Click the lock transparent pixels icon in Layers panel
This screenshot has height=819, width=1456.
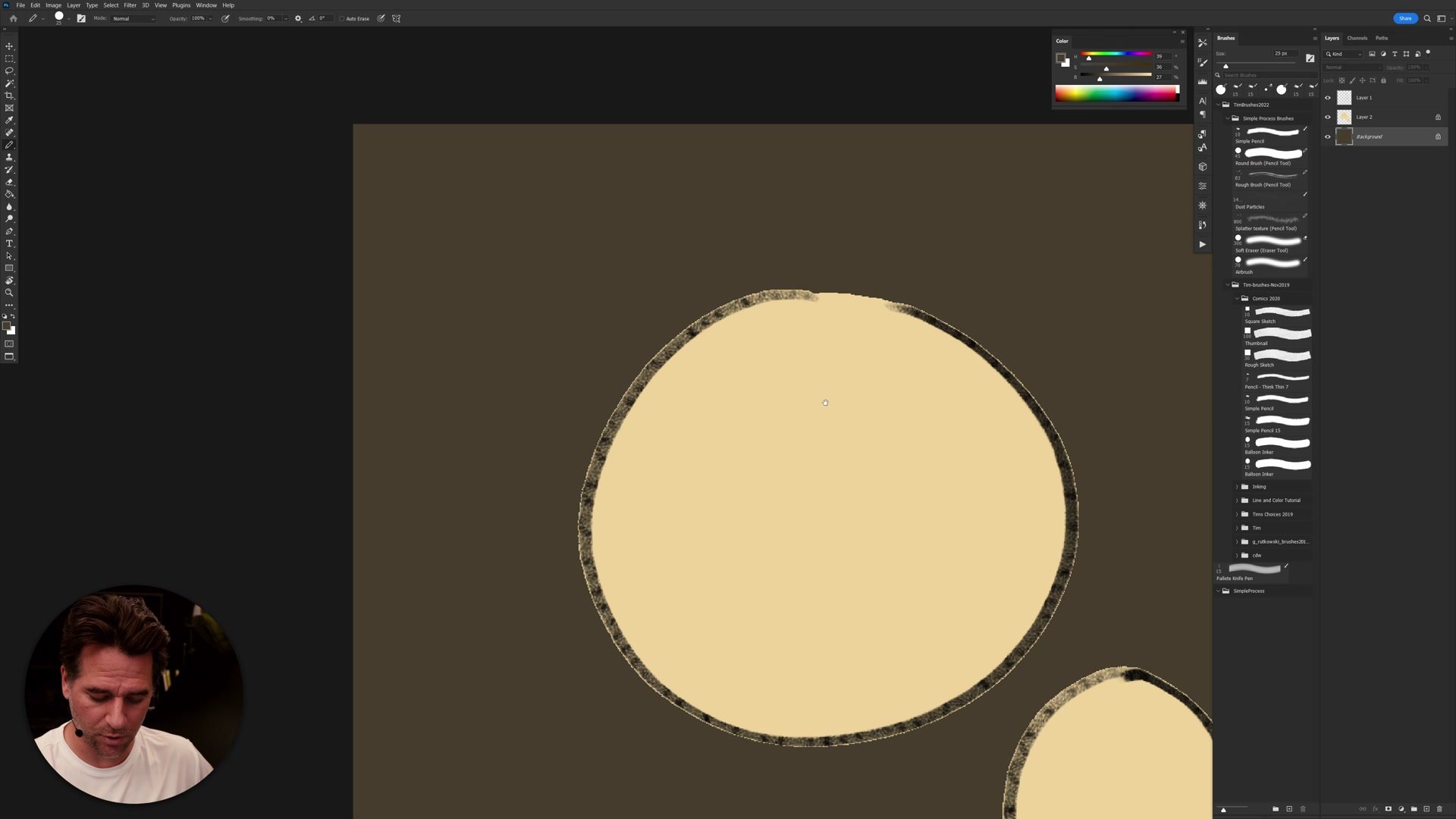coord(1341,80)
